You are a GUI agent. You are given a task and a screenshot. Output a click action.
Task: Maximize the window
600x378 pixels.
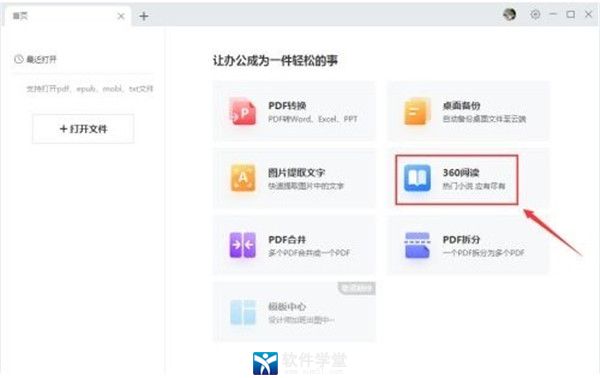[571, 15]
